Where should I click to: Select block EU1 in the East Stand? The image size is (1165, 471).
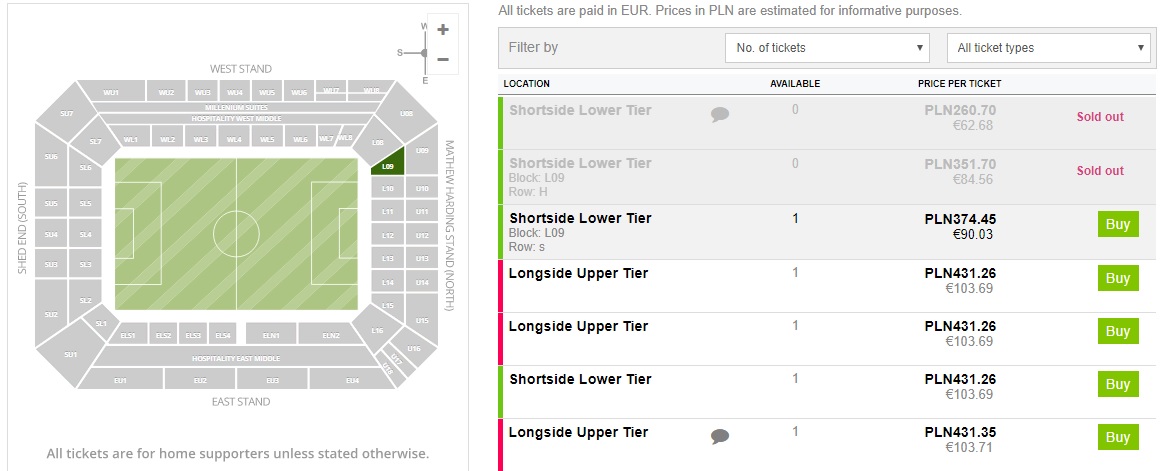(120, 380)
